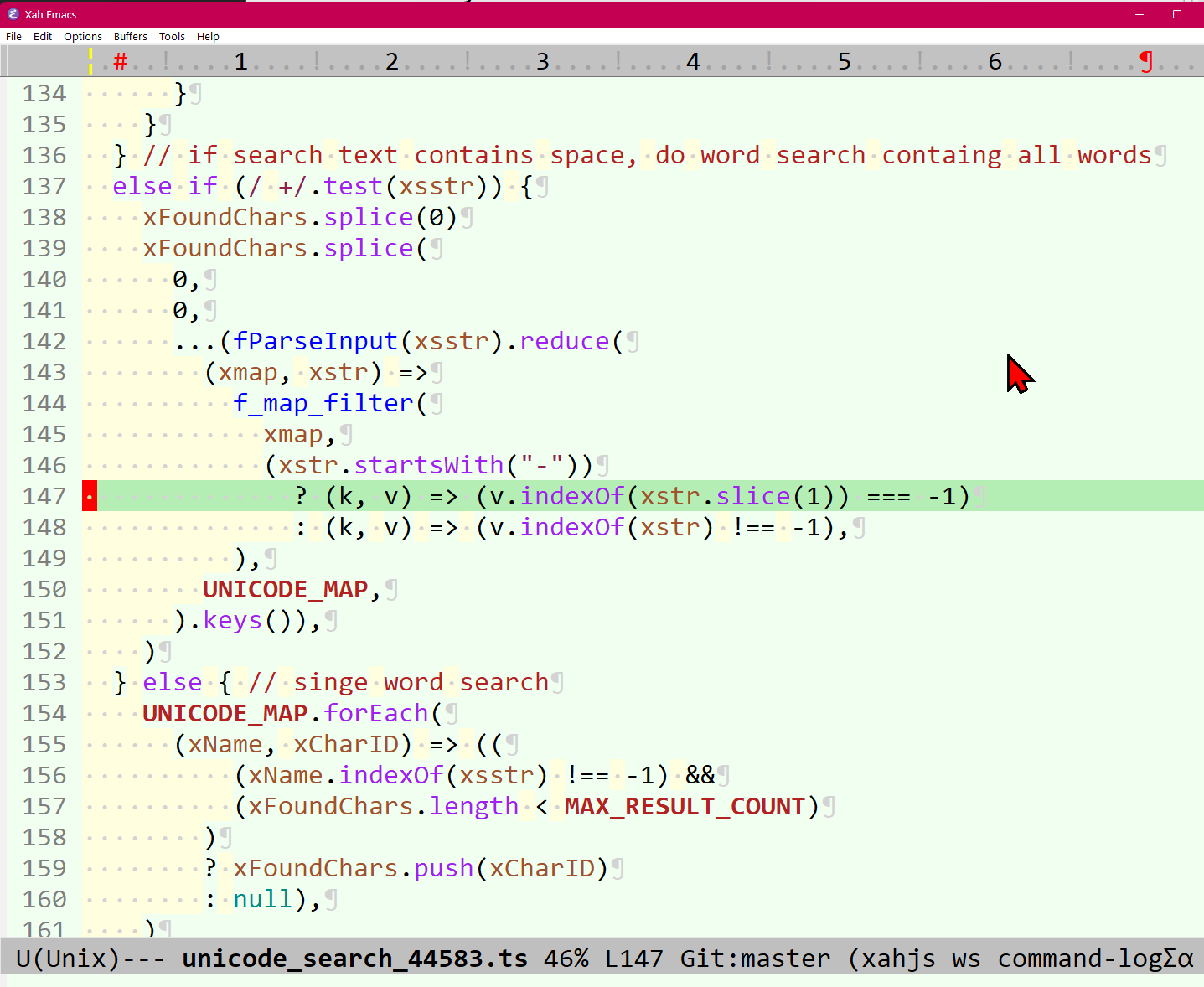This screenshot has height=987, width=1204.
Task: Click line number 150 in the margin
Action: click(44, 589)
